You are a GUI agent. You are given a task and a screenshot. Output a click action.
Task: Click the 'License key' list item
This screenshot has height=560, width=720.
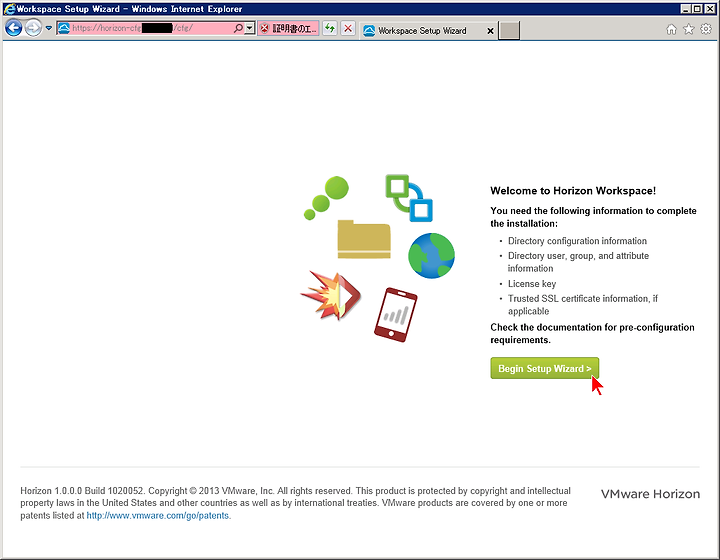pos(532,284)
